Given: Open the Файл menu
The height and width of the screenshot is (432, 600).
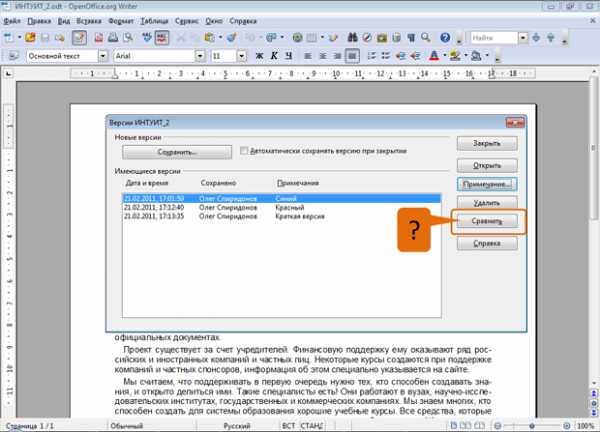Looking at the screenshot, I should pyautogui.click(x=12, y=21).
